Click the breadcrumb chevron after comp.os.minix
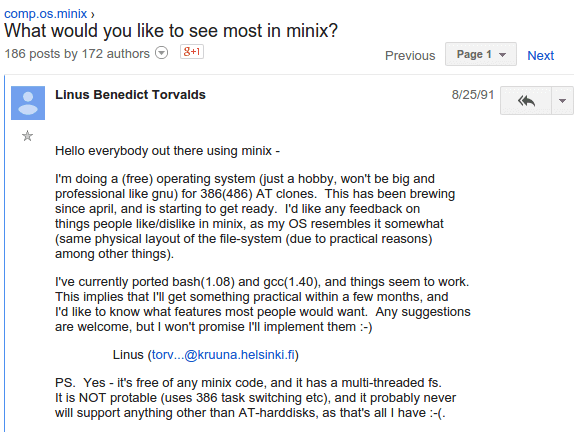578x432 pixels. tap(93, 15)
